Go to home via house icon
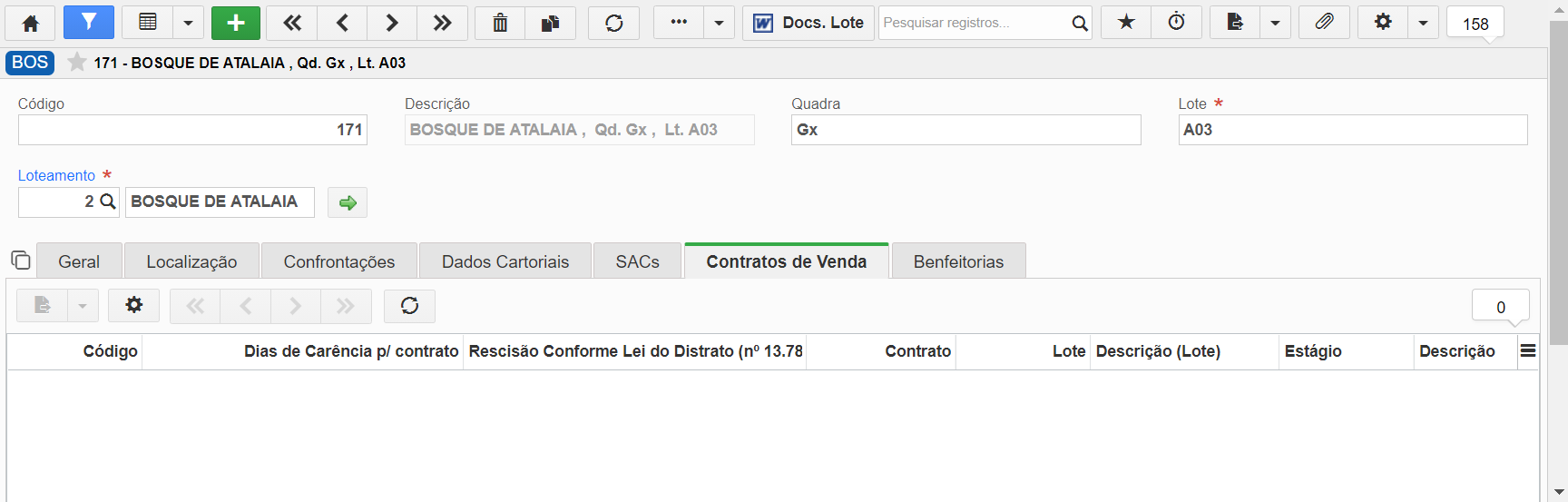1568x502 pixels. point(31,23)
